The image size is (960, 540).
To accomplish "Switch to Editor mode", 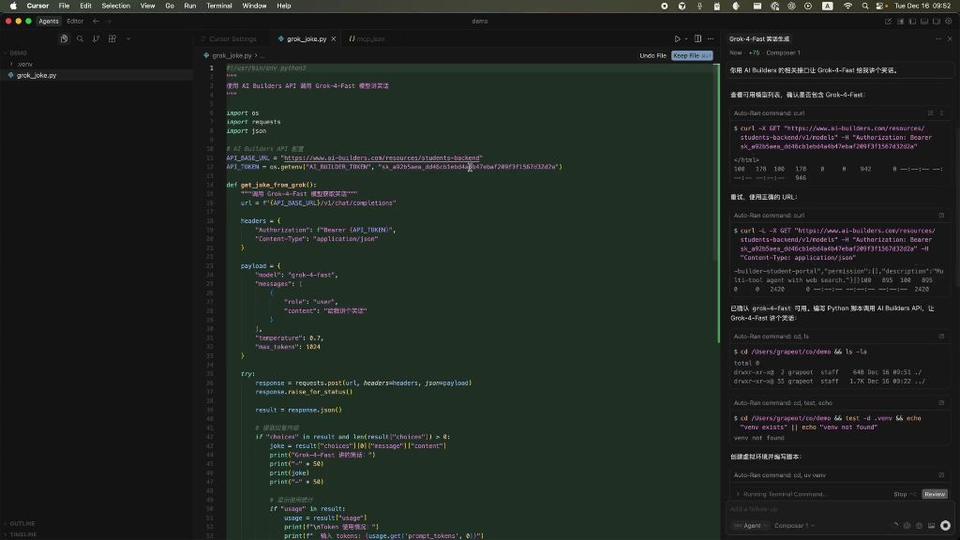I will point(75,21).
